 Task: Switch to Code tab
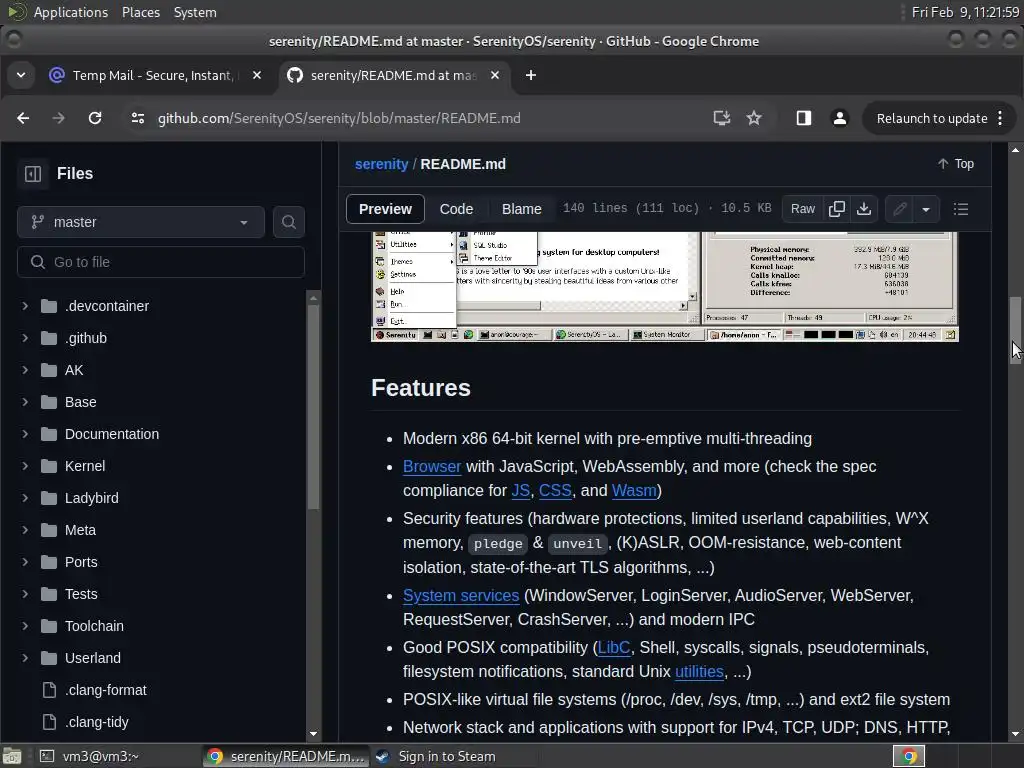[456, 209]
